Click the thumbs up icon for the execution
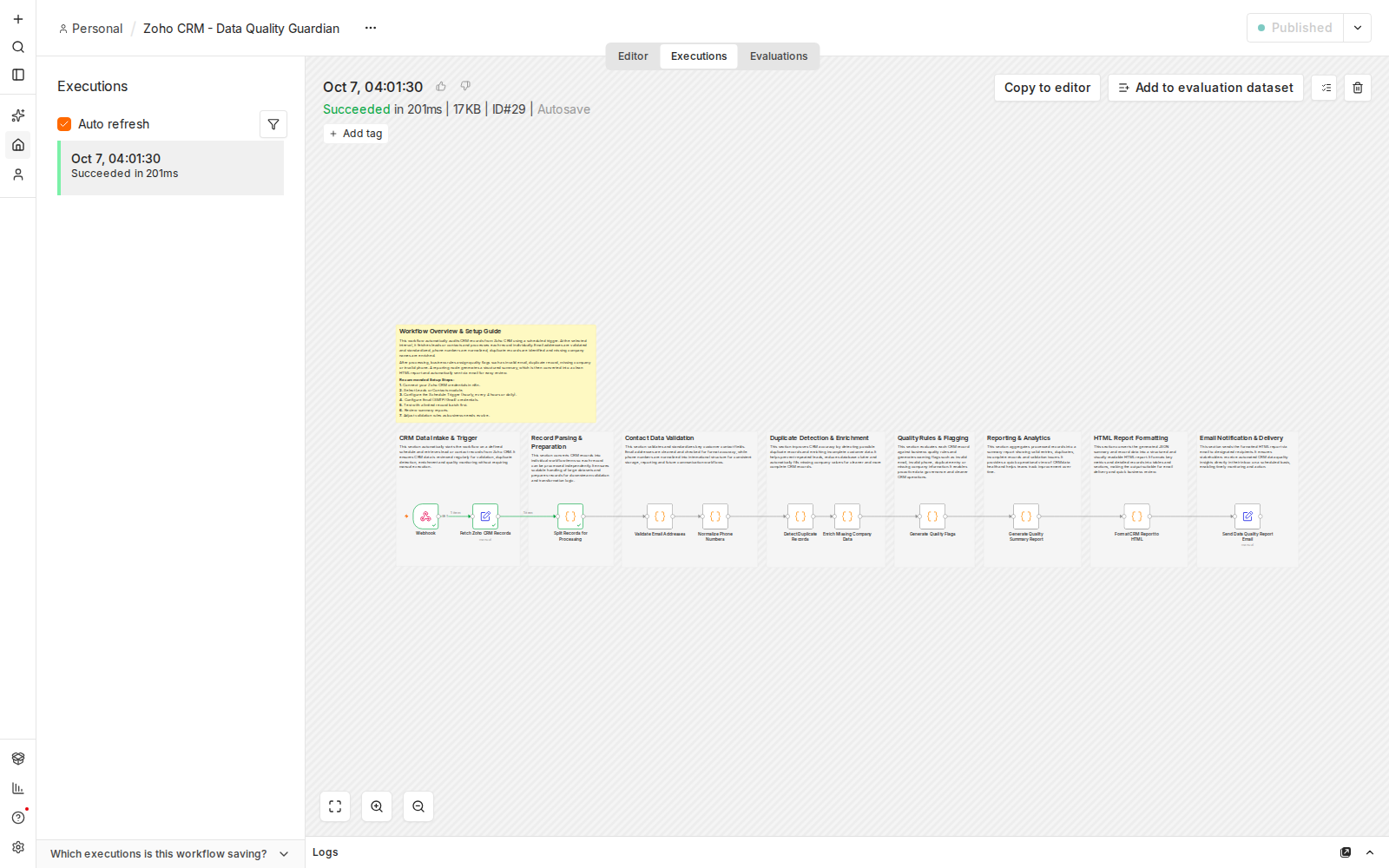The height and width of the screenshot is (868, 1389). point(441,86)
